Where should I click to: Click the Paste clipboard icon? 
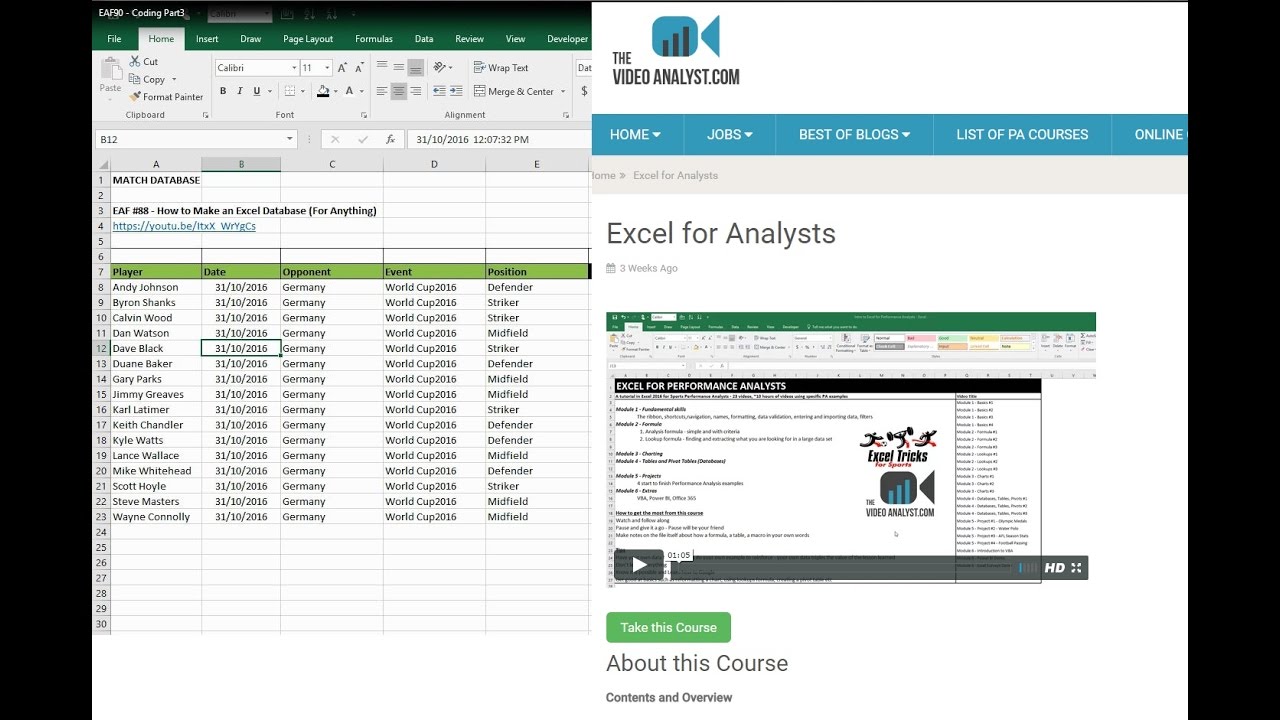point(110,68)
